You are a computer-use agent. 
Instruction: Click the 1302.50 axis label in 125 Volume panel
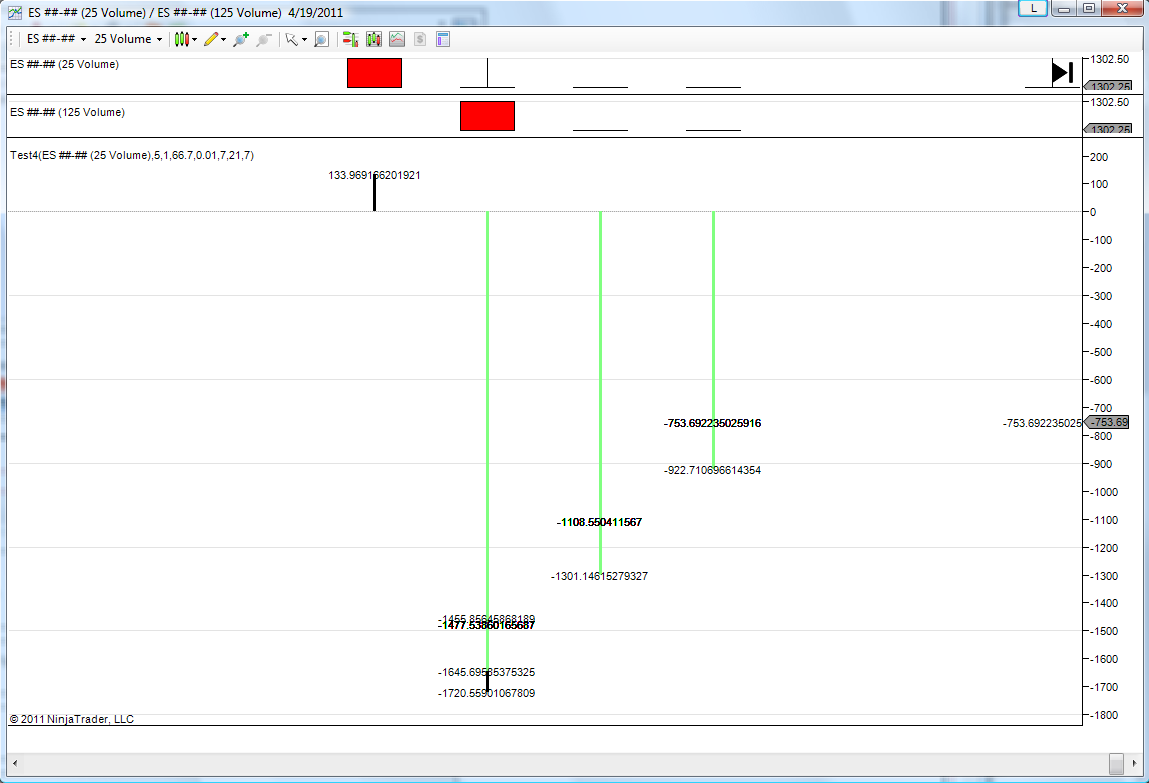point(1110,103)
